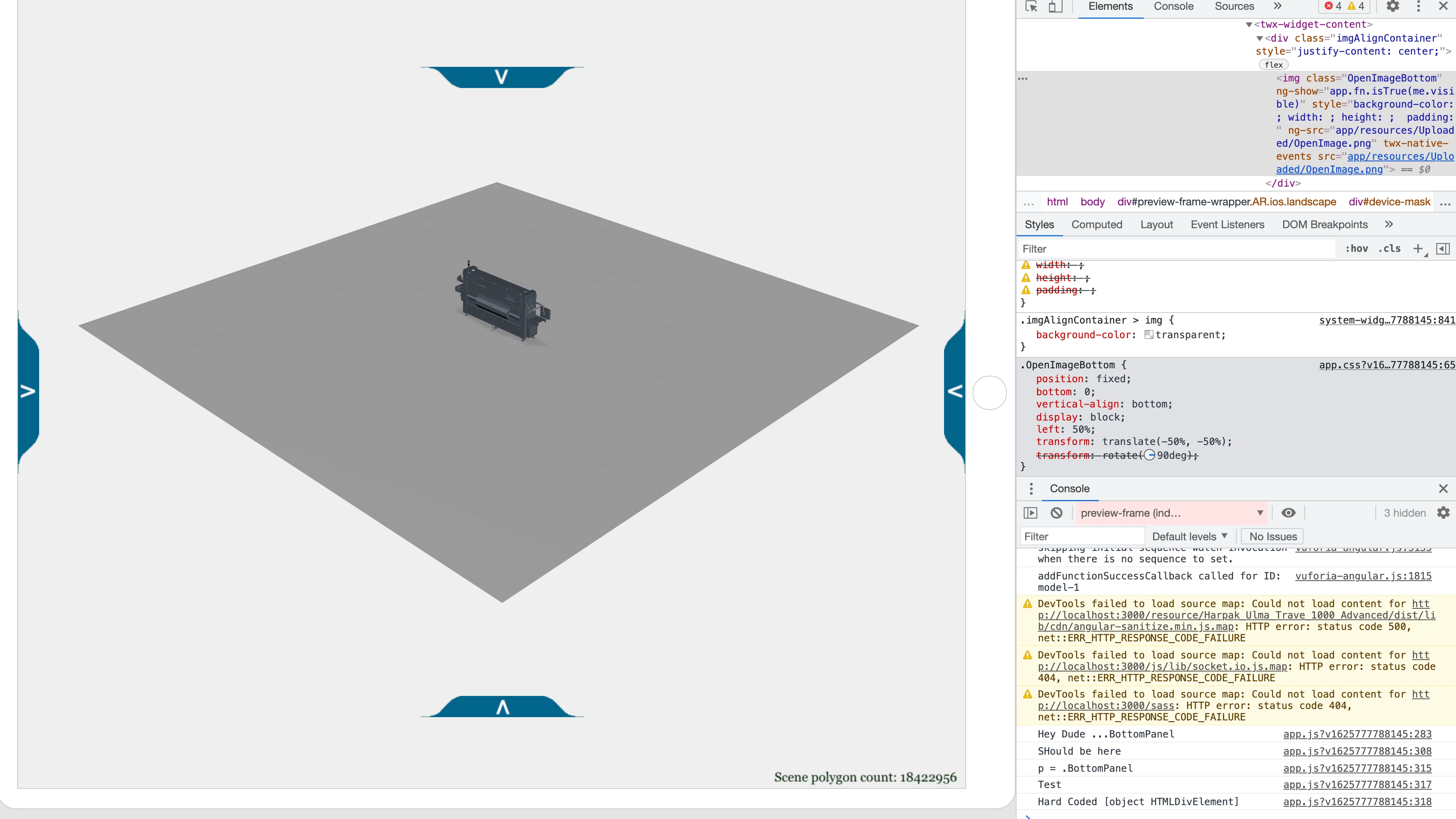This screenshot has height=819, width=1456.
Task: Click the clear console icon
Action: pos(1057,513)
